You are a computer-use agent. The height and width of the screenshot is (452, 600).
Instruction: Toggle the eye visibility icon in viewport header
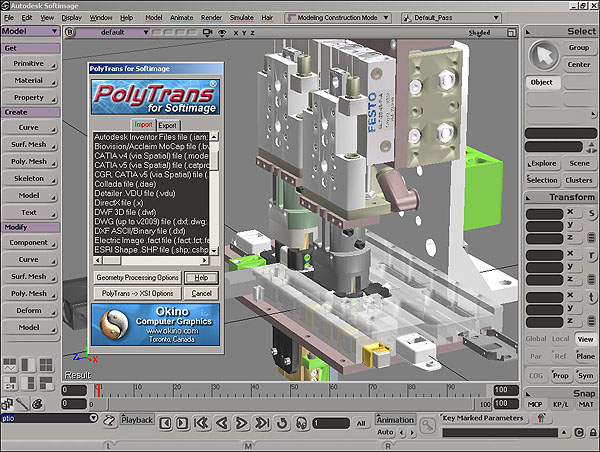(222, 33)
